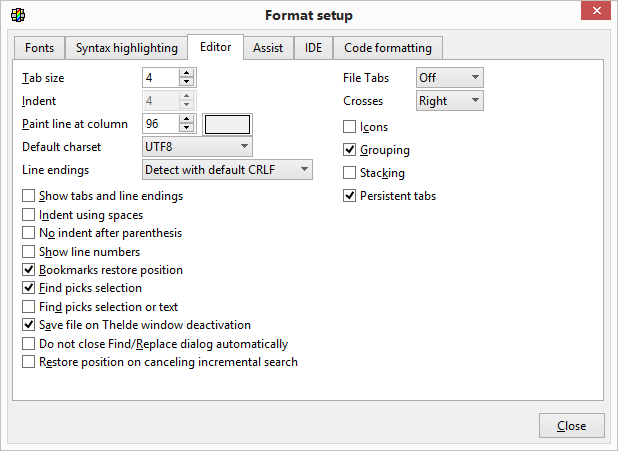Open the Syntax highlighting tab

[x=127, y=48]
